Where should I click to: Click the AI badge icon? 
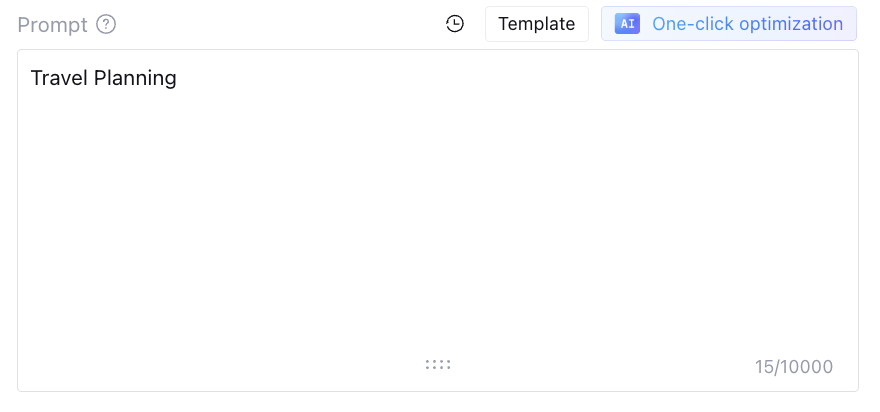627,24
